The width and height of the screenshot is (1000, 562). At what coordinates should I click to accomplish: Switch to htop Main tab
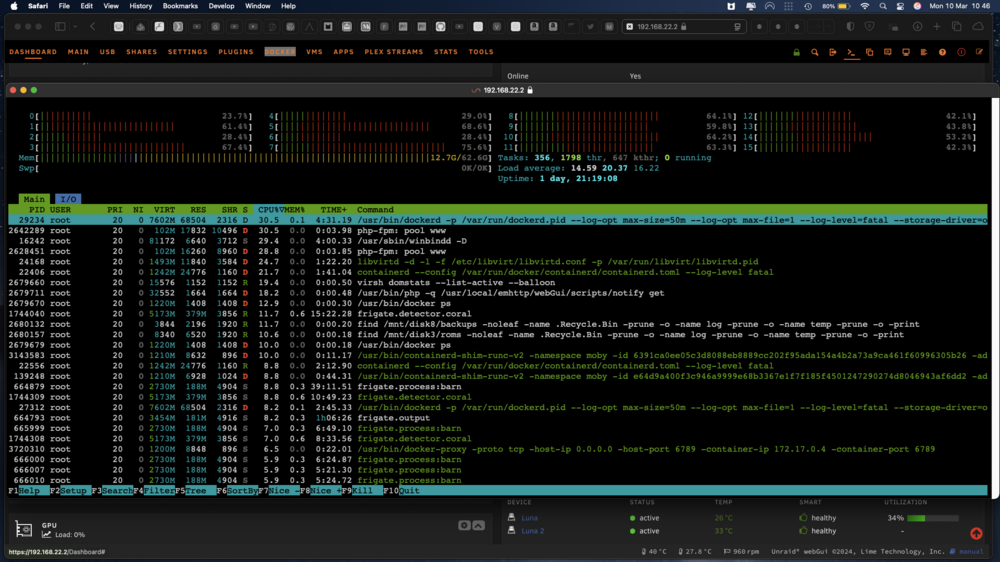pos(34,199)
